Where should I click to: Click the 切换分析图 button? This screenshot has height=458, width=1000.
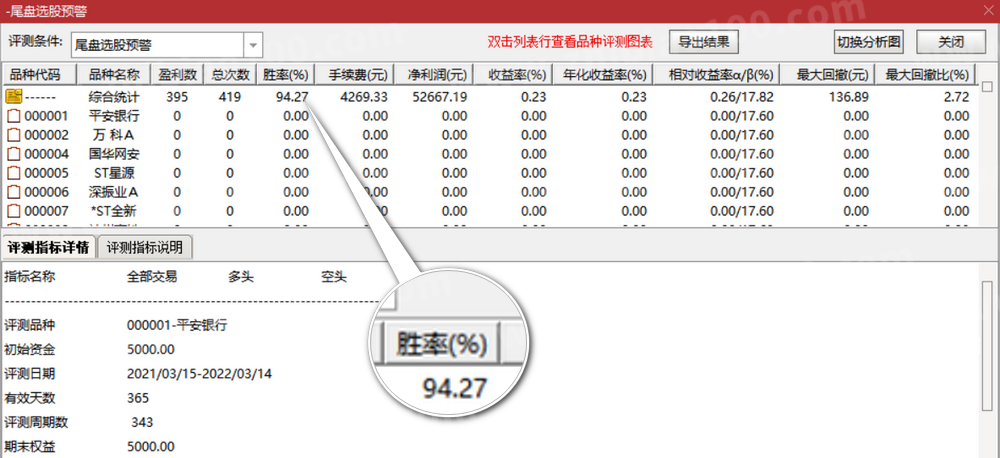pyautogui.click(x=869, y=42)
